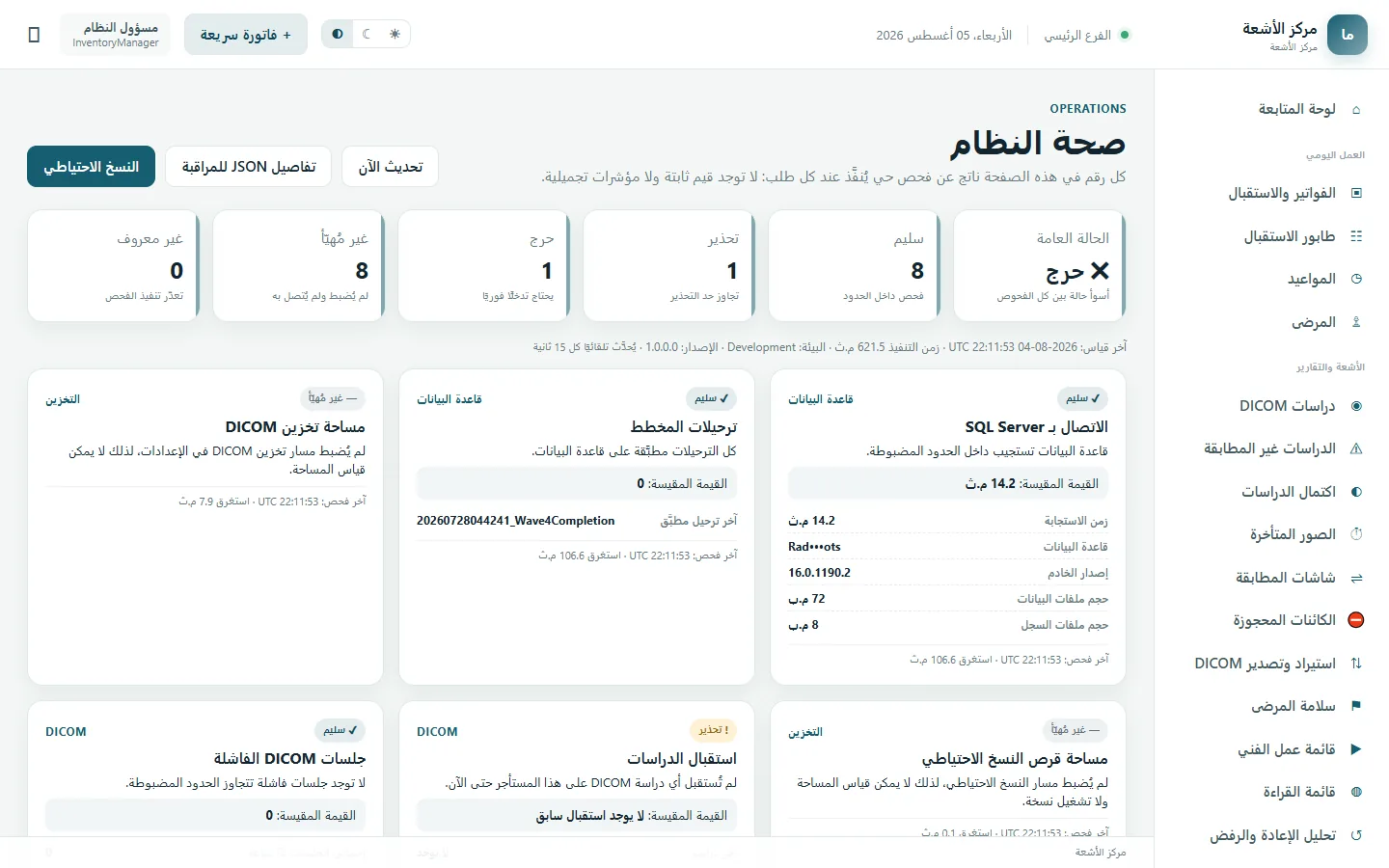The height and width of the screenshot is (868, 1389).
Task: Click the اكتمال الدراسات half-circle icon
Action: click(x=1356, y=492)
